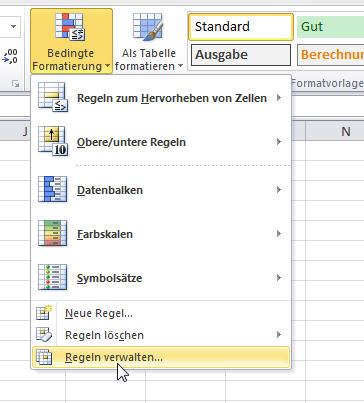Apply the Standard cell style

241,27
